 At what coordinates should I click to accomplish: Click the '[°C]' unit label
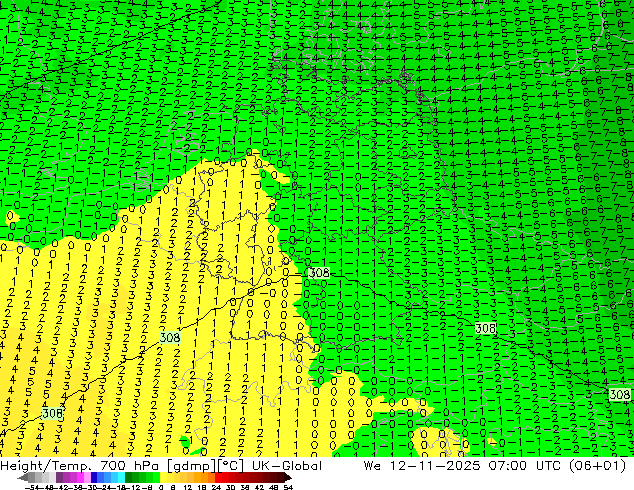click(230, 466)
